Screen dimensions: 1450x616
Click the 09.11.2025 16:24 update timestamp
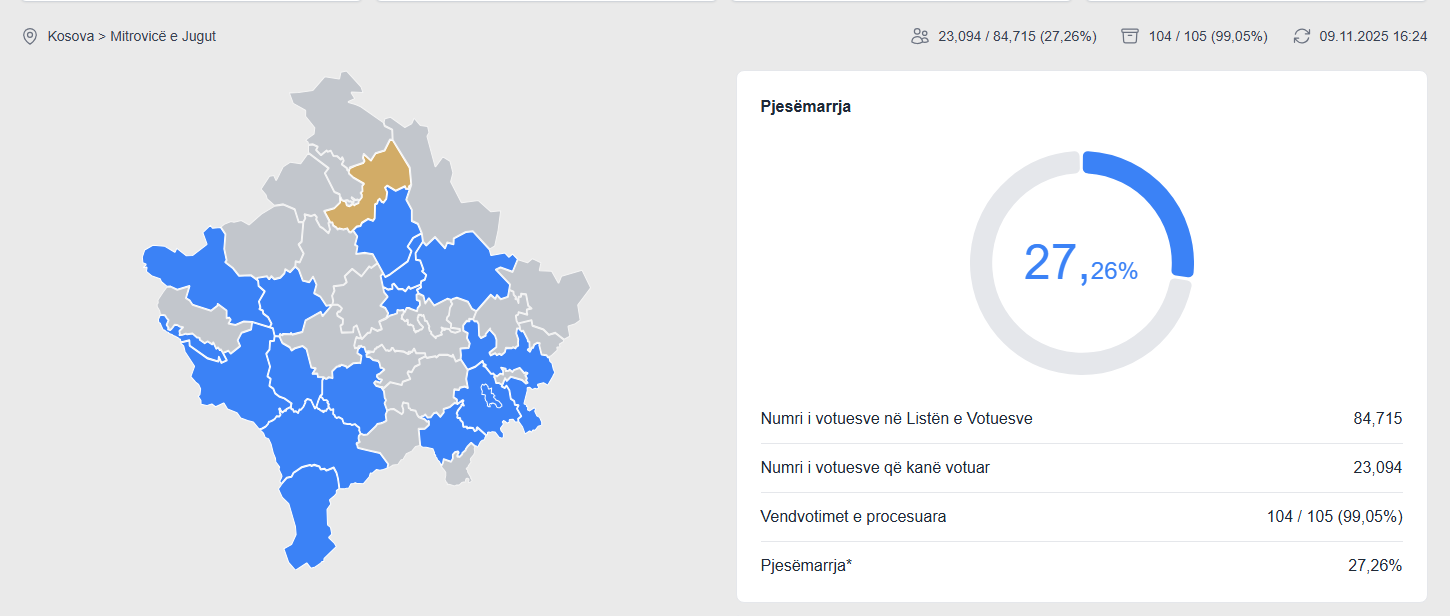tap(1373, 37)
